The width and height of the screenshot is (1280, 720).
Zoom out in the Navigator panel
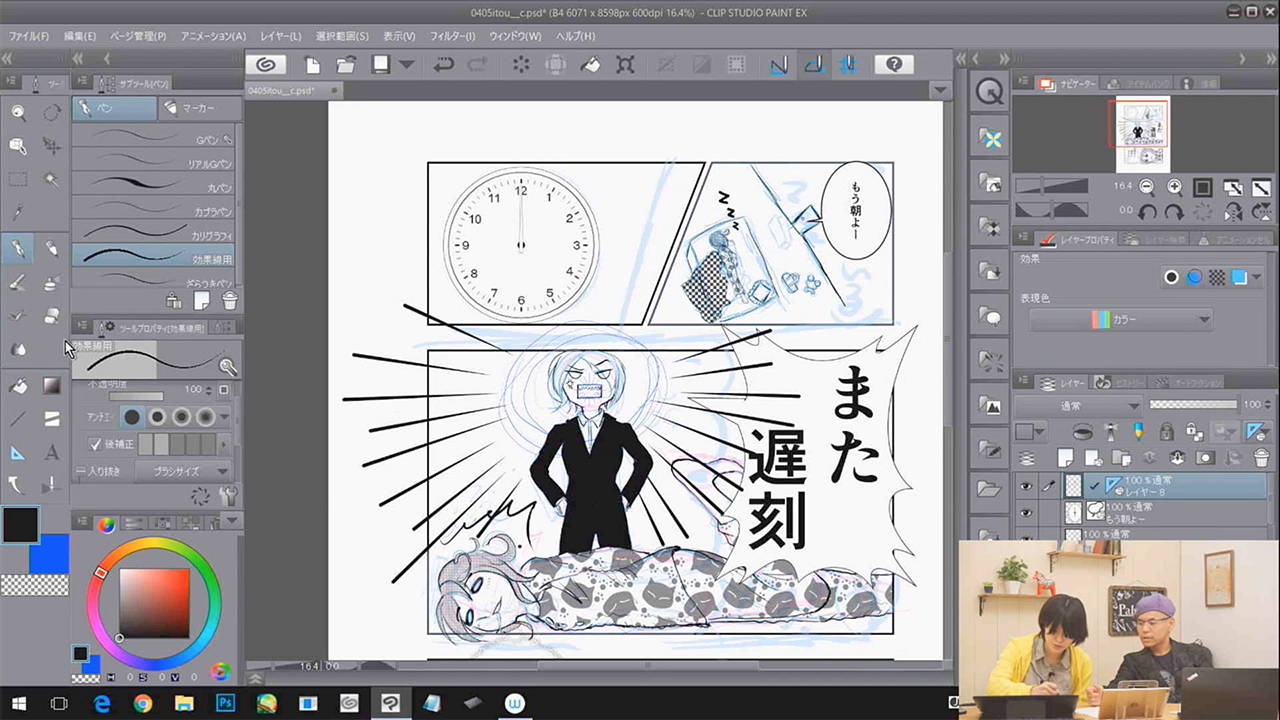click(1146, 187)
